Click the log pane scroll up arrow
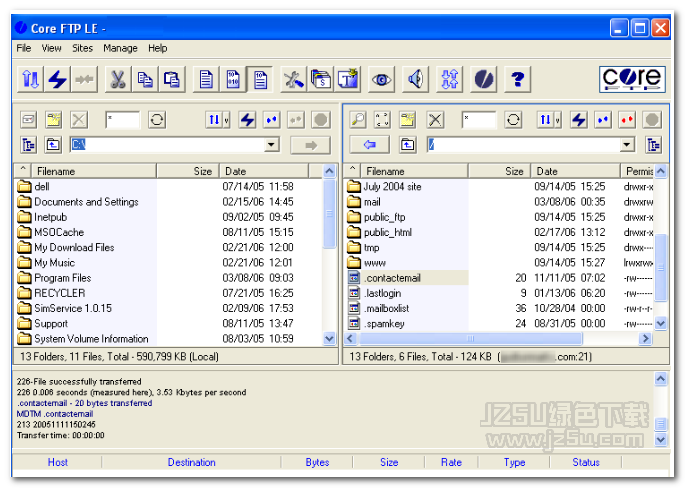 (661, 379)
